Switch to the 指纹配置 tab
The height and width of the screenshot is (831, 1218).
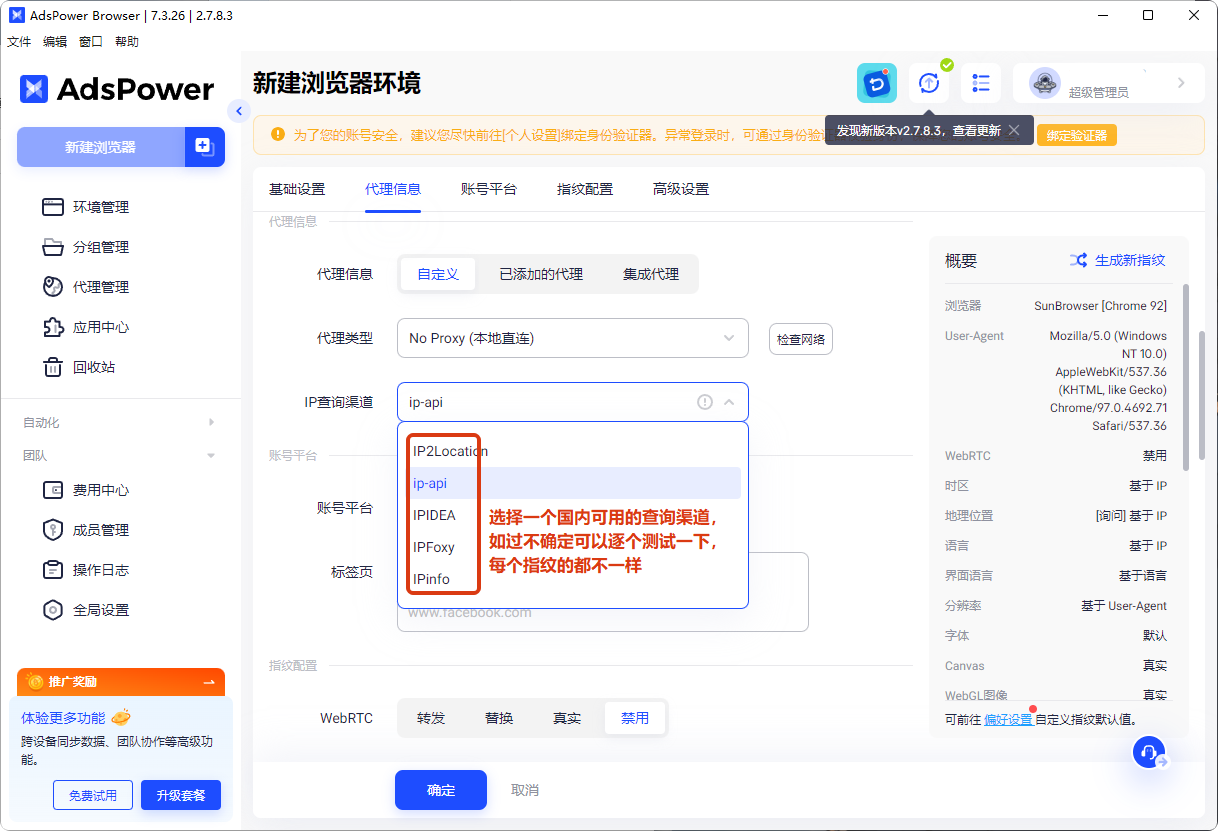(585, 189)
